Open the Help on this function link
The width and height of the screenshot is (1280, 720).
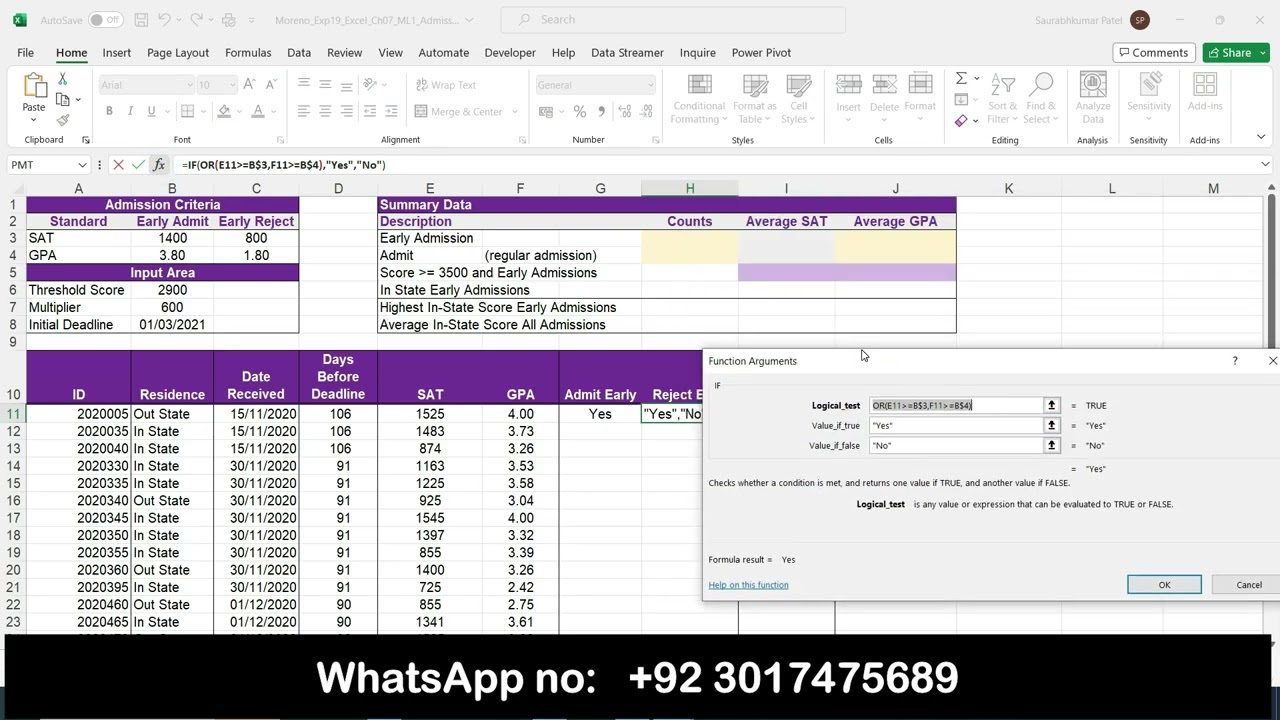click(x=748, y=585)
